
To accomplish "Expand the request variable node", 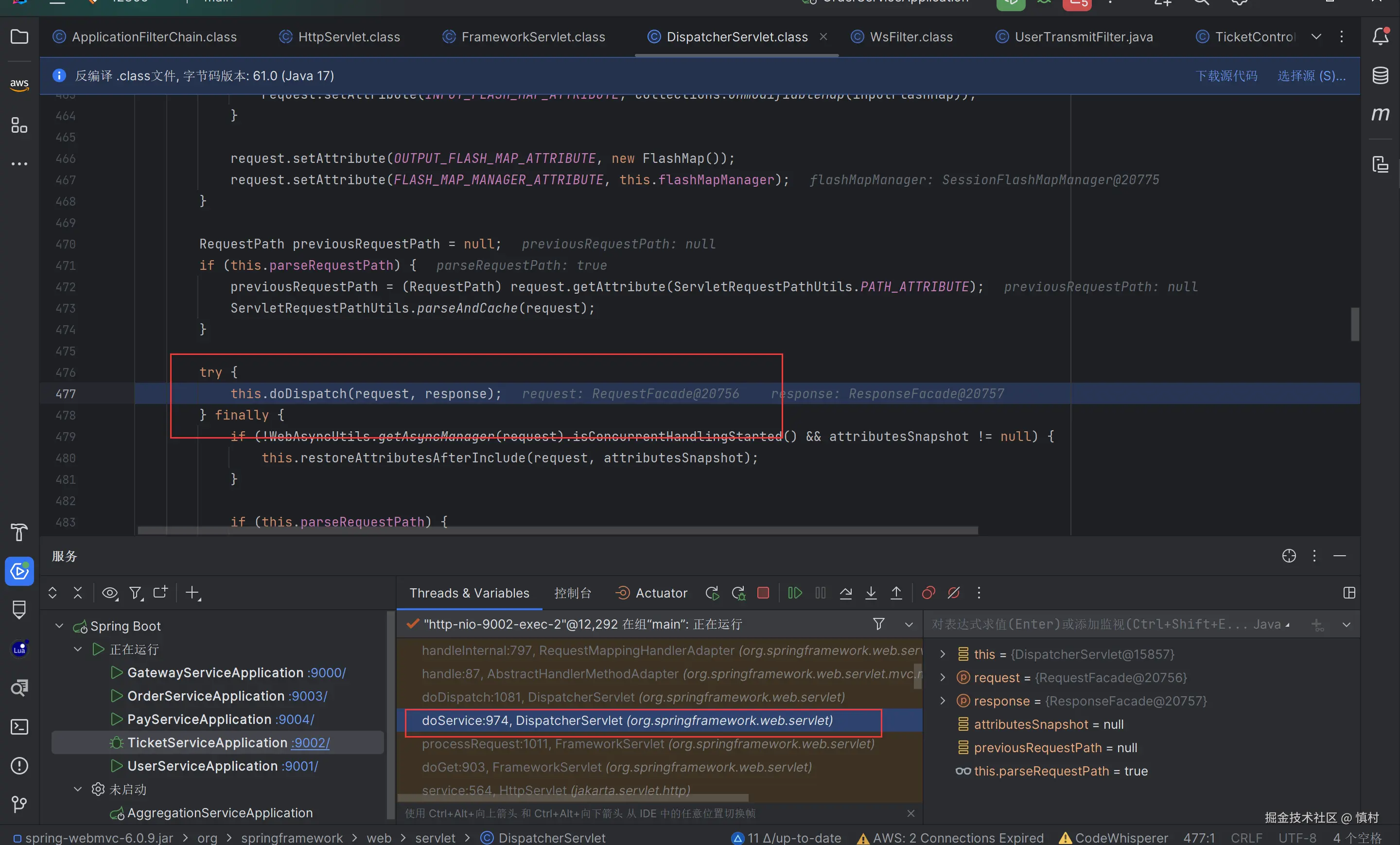I will (x=943, y=677).
